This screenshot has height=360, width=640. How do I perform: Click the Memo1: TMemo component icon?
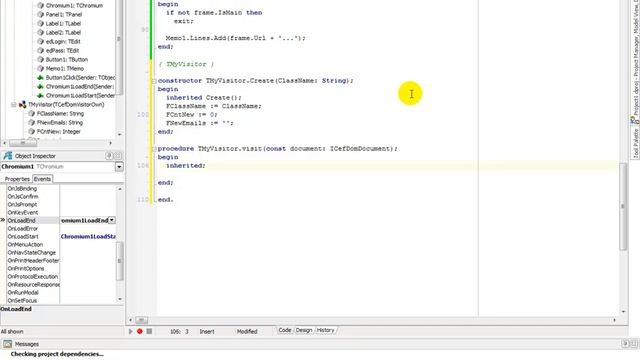pyautogui.click(x=40, y=68)
